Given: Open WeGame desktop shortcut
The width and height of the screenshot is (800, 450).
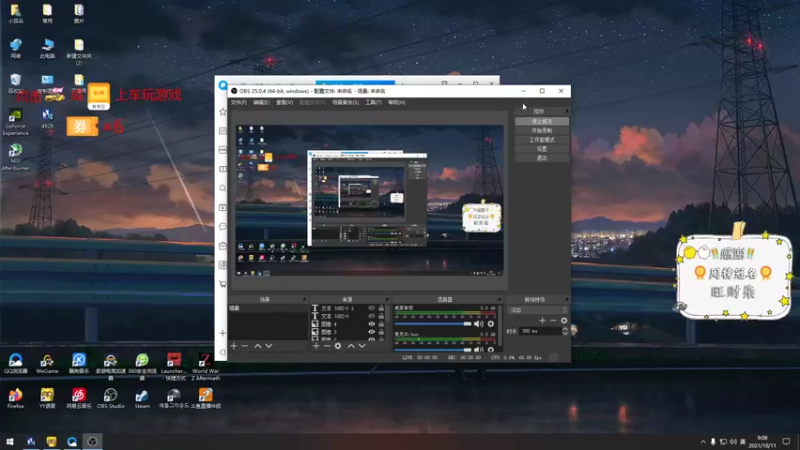Looking at the screenshot, I should click(47, 364).
